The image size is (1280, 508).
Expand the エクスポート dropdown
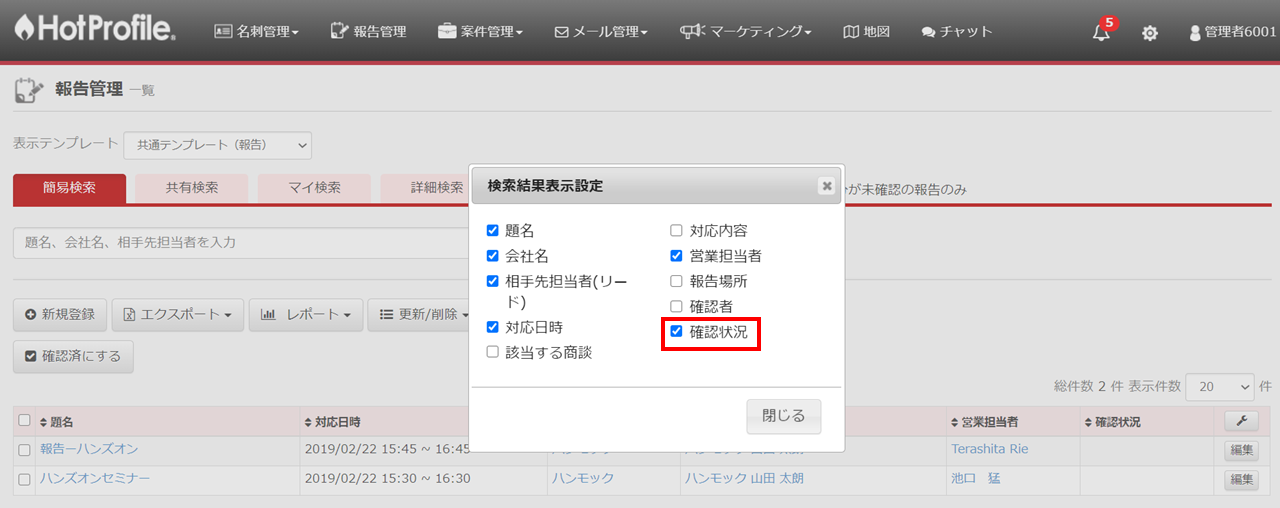(176, 314)
